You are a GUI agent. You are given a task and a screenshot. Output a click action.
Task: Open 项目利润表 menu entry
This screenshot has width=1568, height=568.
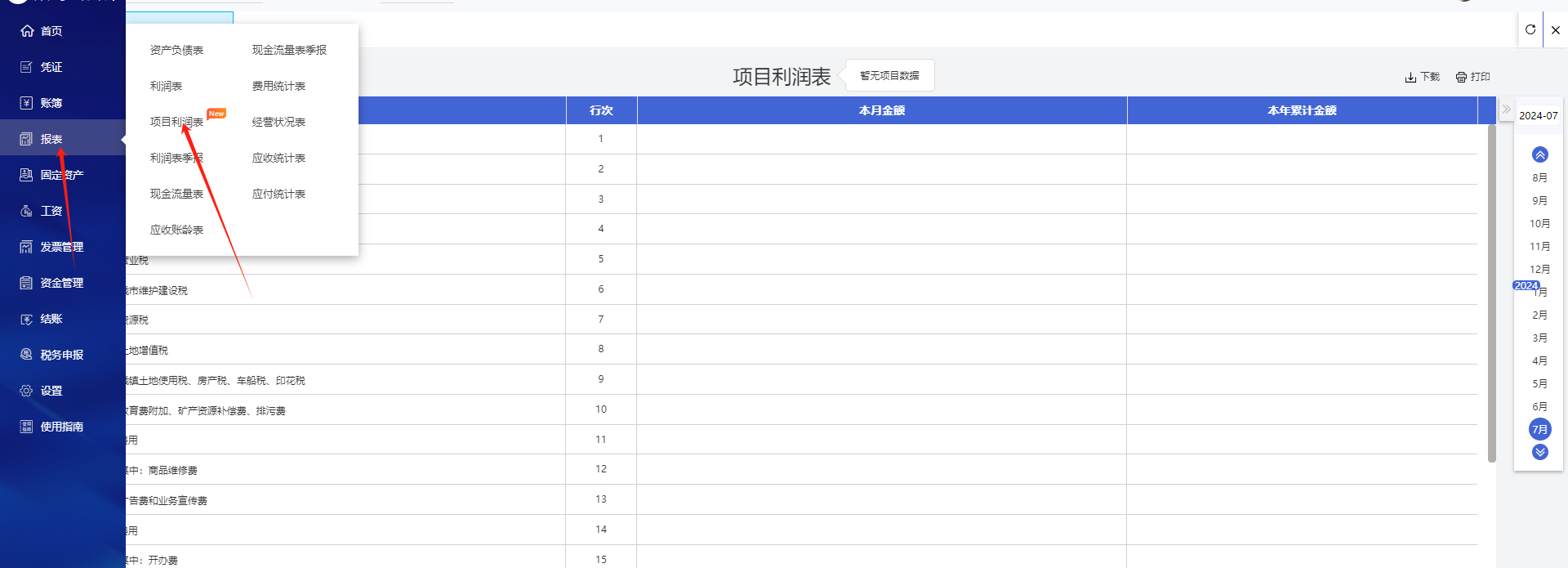tap(176, 123)
